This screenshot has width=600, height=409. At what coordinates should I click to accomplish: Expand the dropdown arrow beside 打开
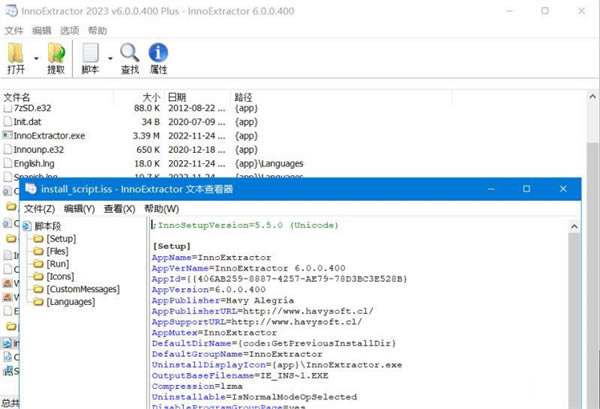click(35, 56)
